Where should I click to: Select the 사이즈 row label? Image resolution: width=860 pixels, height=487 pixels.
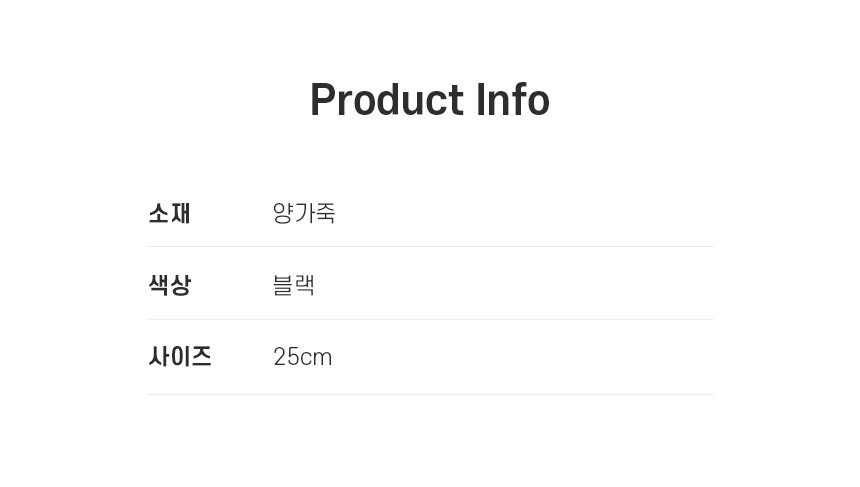click(x=180, y=357)
